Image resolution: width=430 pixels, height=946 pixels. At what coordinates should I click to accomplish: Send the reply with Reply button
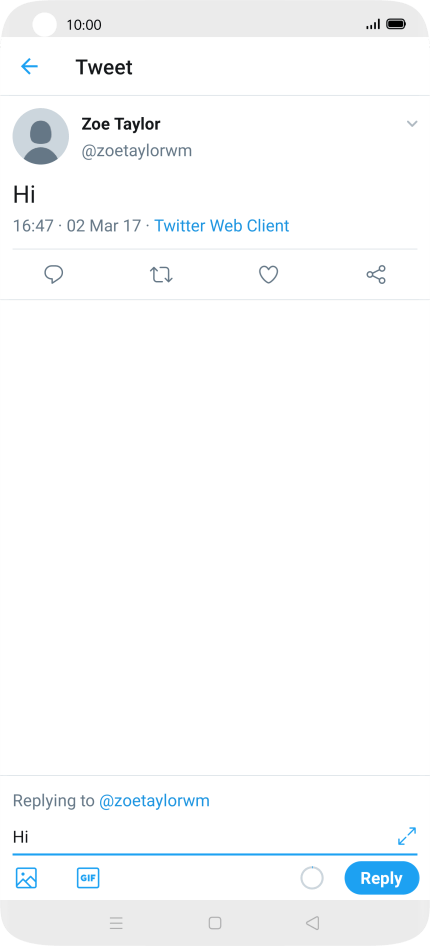[x=382, y=878]
